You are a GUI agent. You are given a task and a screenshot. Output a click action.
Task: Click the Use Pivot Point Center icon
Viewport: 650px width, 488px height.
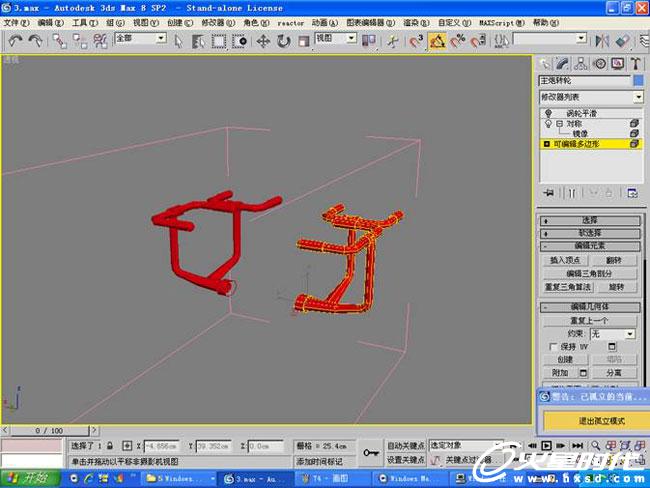tap(369, 41)
